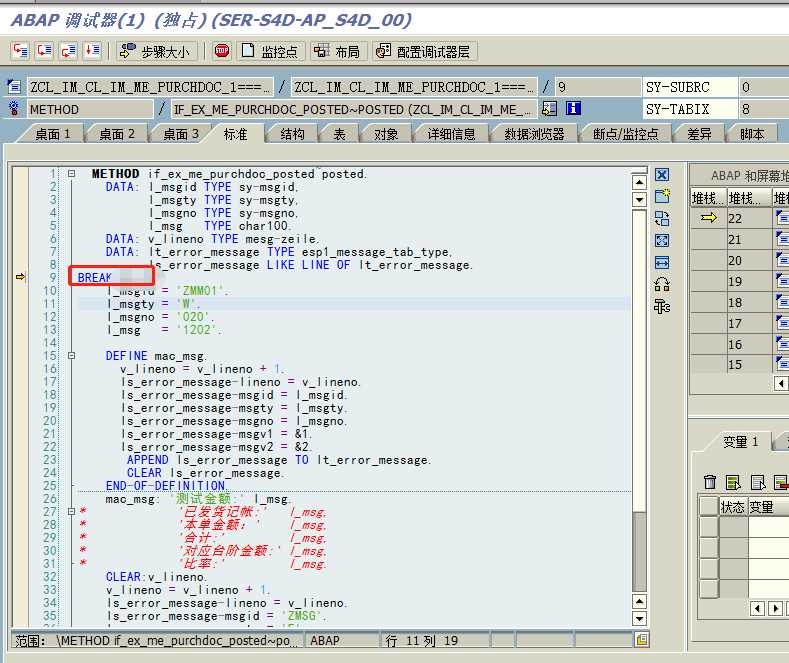
Task: Select the 标准 tab
Action: coord(235,134)
